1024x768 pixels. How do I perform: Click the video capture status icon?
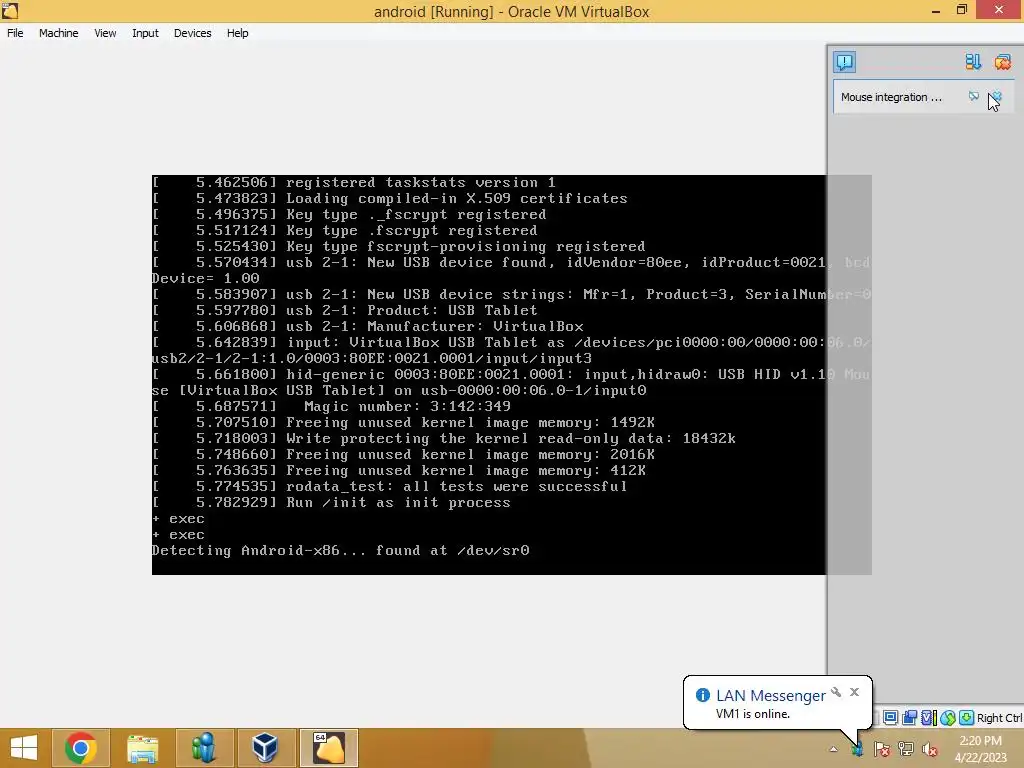coord(928,718)
